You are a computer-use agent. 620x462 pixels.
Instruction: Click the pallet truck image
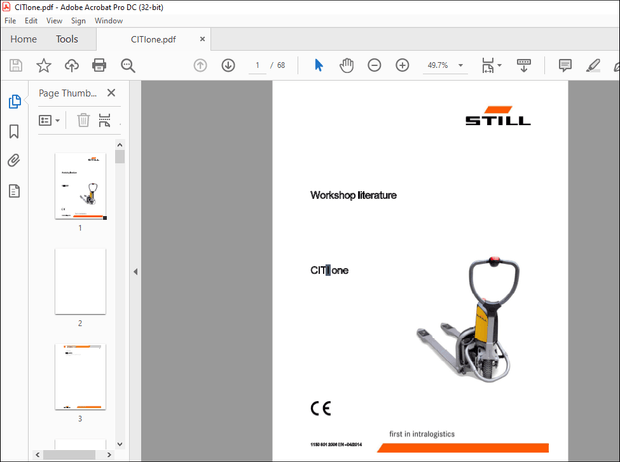467,320
